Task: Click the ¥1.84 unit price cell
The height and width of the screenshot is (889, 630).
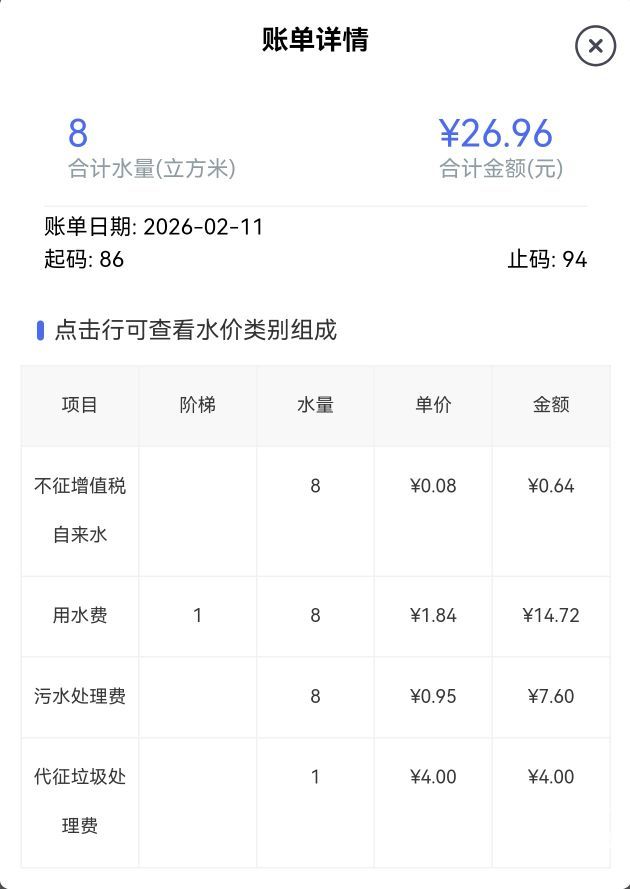Action: click(433, 616)
